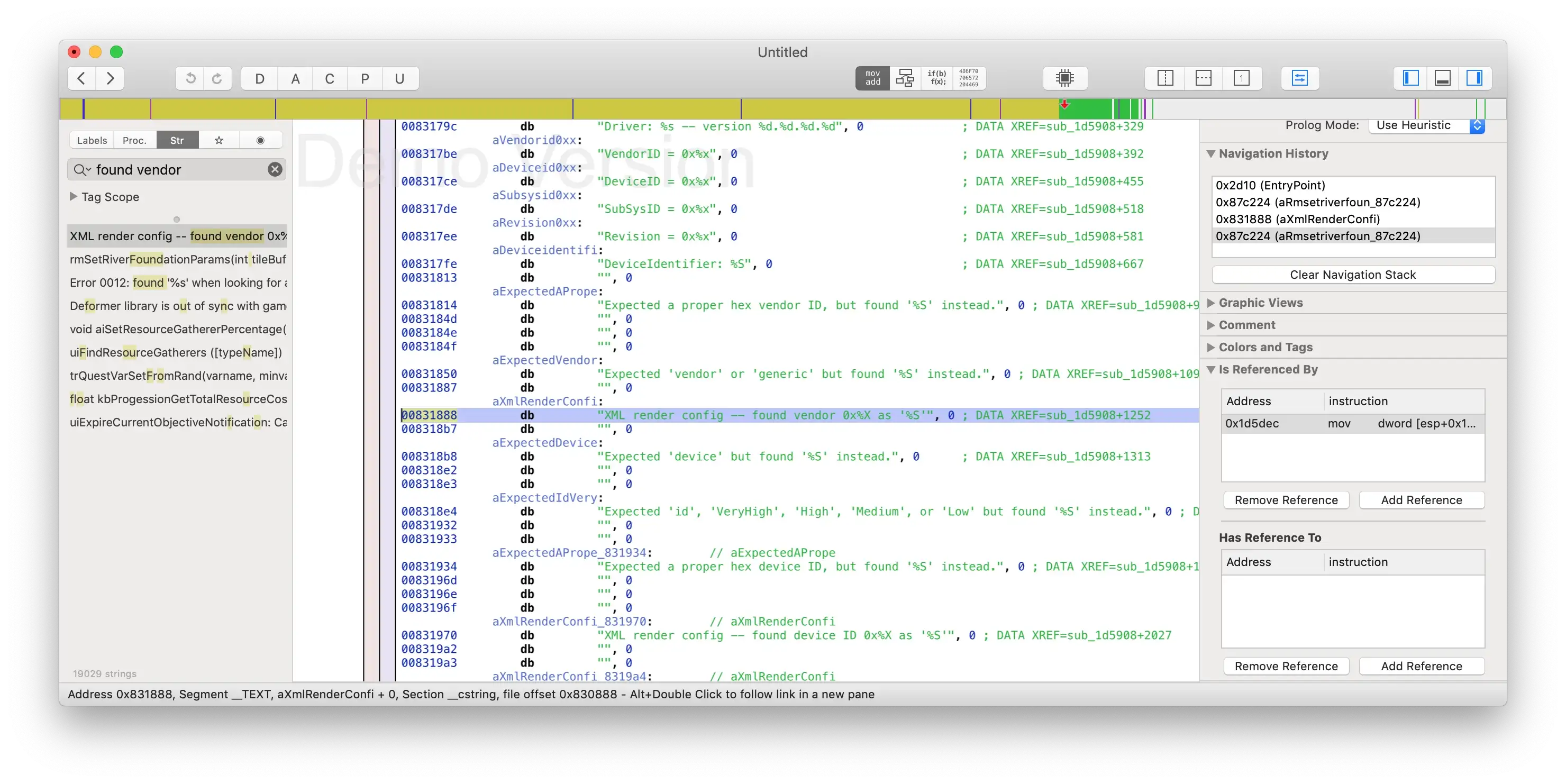
Task: Go forward in navigation history
Action: pyautogui.click(x=110, y=78)
